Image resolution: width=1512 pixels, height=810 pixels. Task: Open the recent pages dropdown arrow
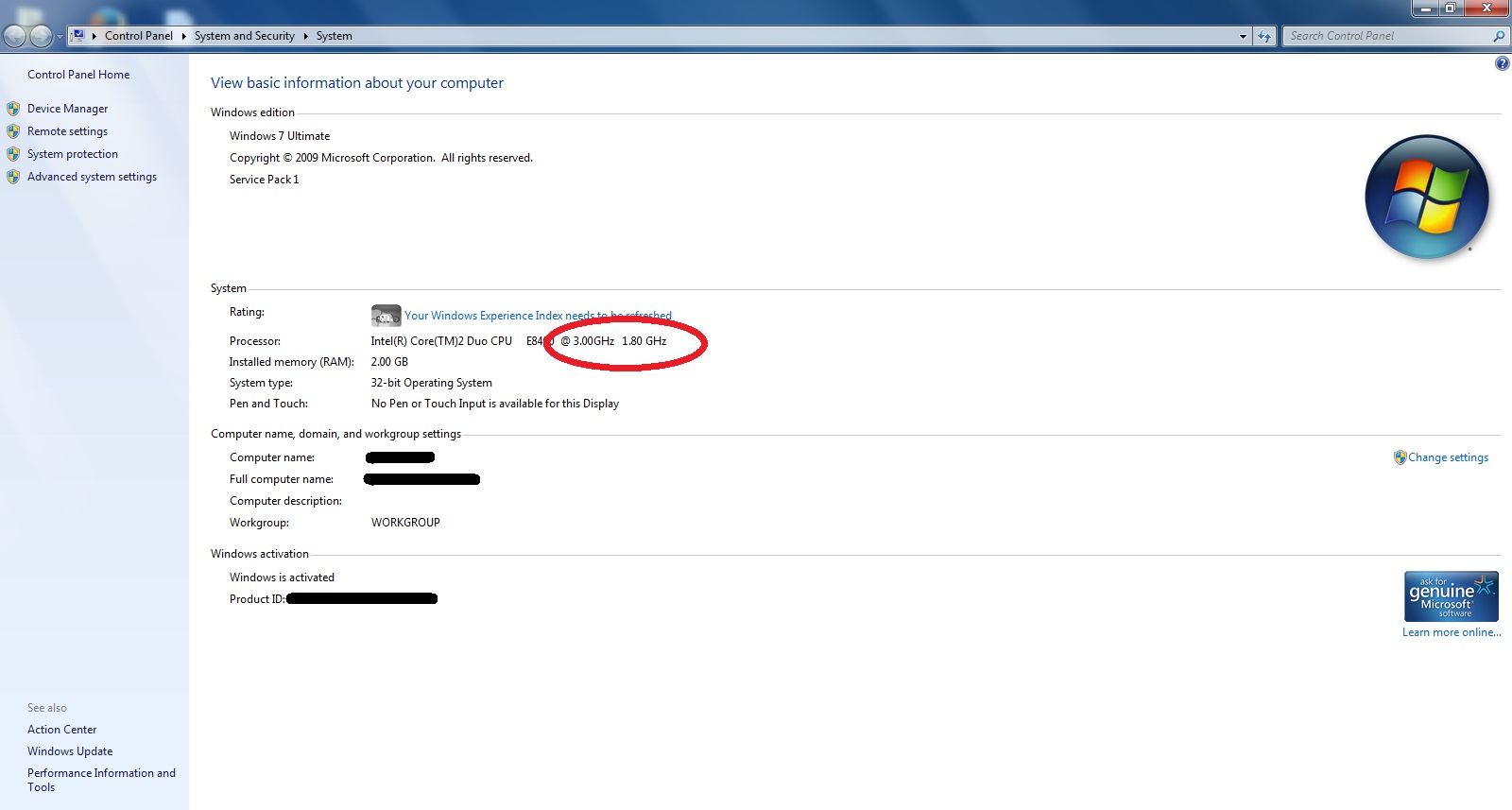click(x=60, y=37)
